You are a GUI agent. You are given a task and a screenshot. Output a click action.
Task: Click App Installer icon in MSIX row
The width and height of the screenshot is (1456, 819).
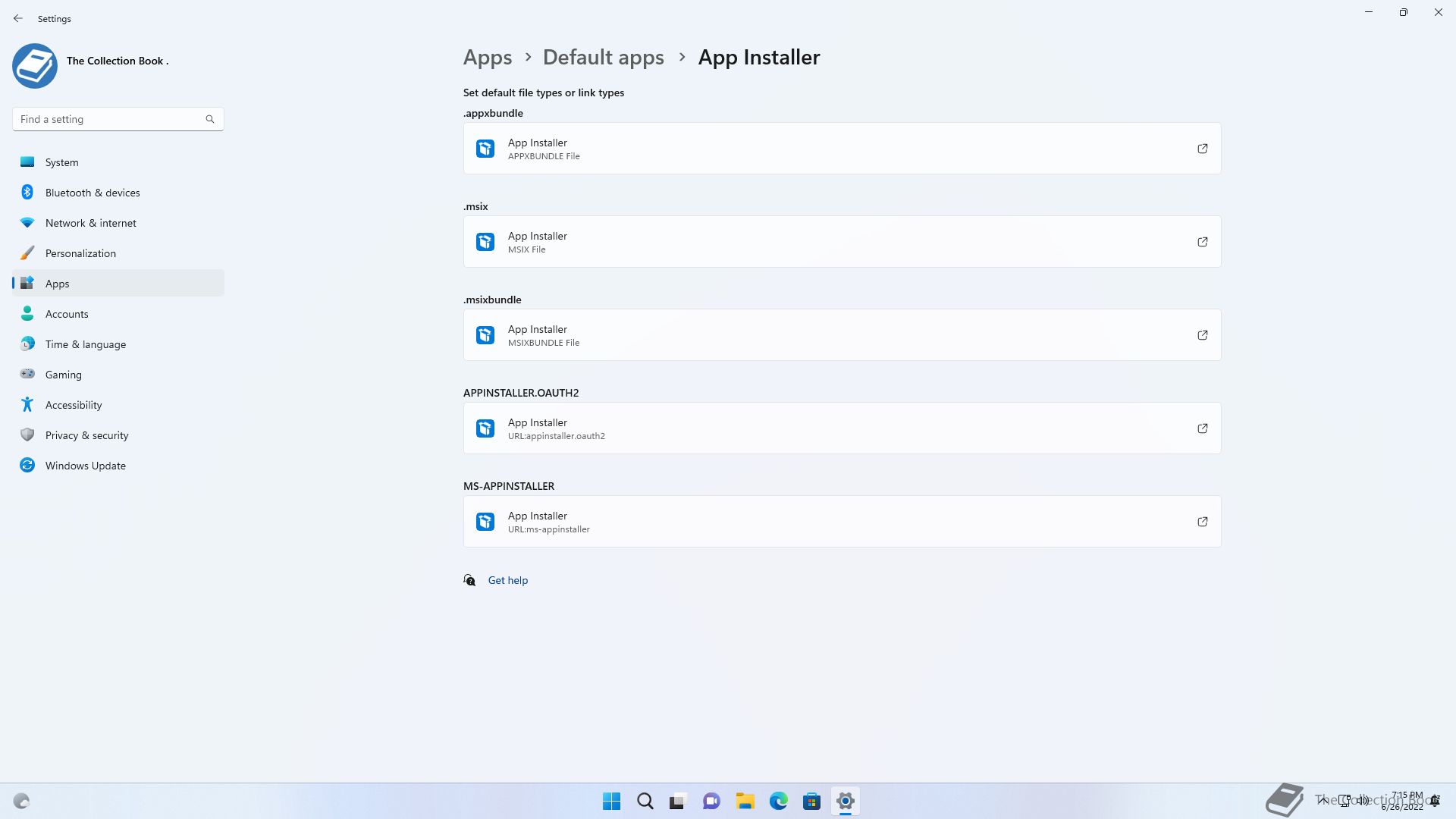[x=485, y=242]
